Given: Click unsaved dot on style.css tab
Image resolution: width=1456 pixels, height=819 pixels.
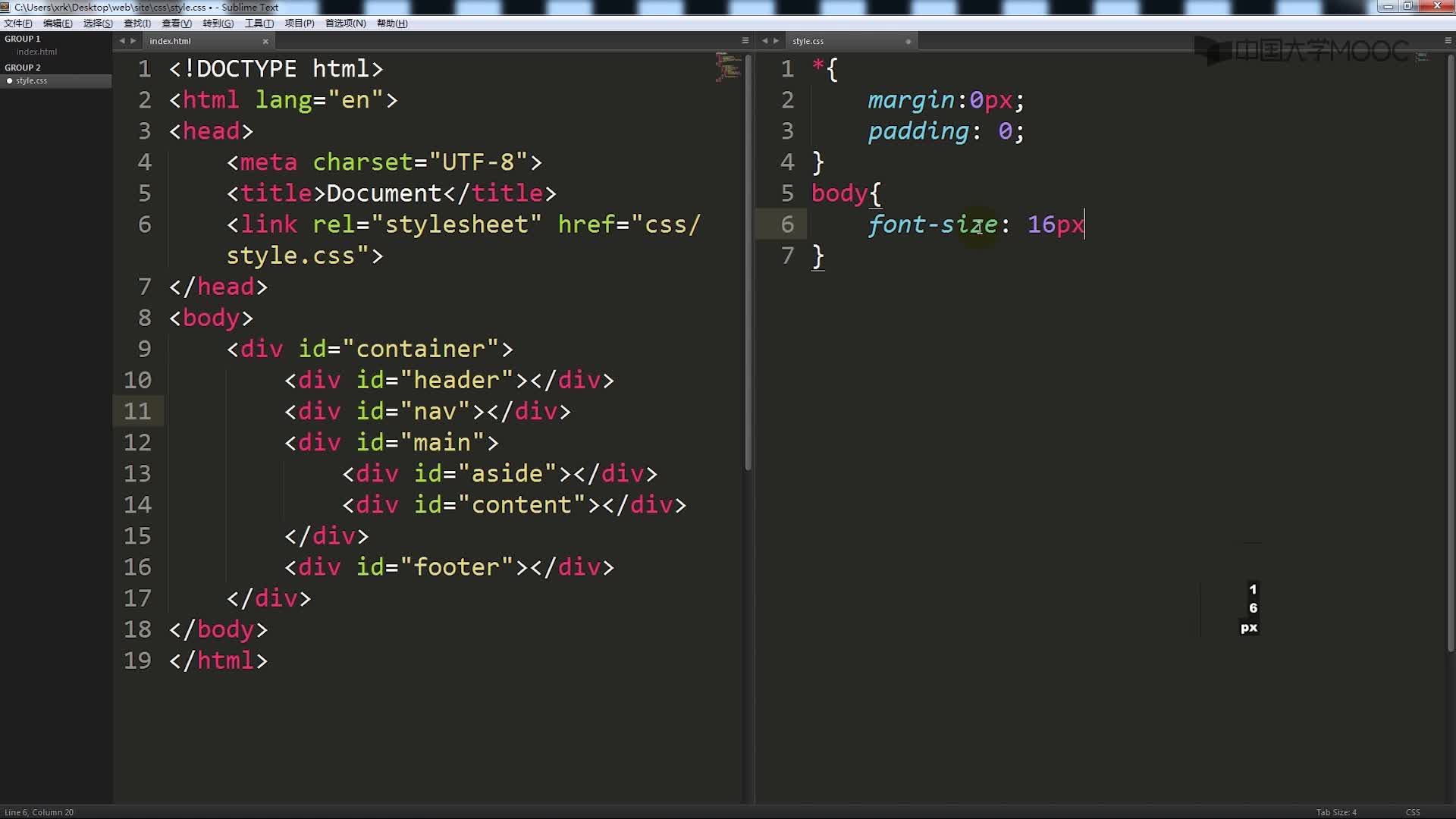Looking at the screenshot, I should 908,42.
